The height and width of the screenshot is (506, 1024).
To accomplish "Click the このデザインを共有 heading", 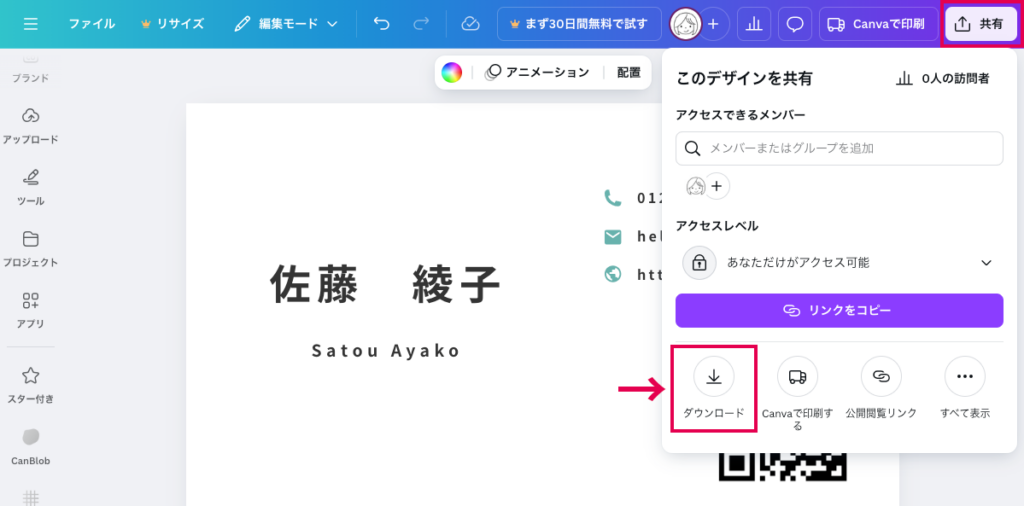I will coord(744,79).
